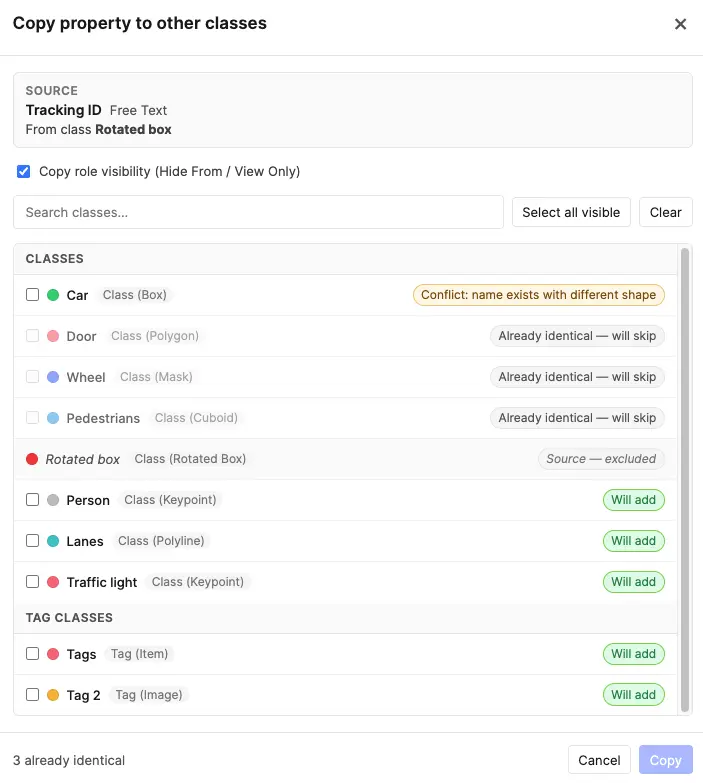Click Wheel's purple color dot
Image resolution: width=703 pixels, height=783 pixels.
[x=53, y=377]
